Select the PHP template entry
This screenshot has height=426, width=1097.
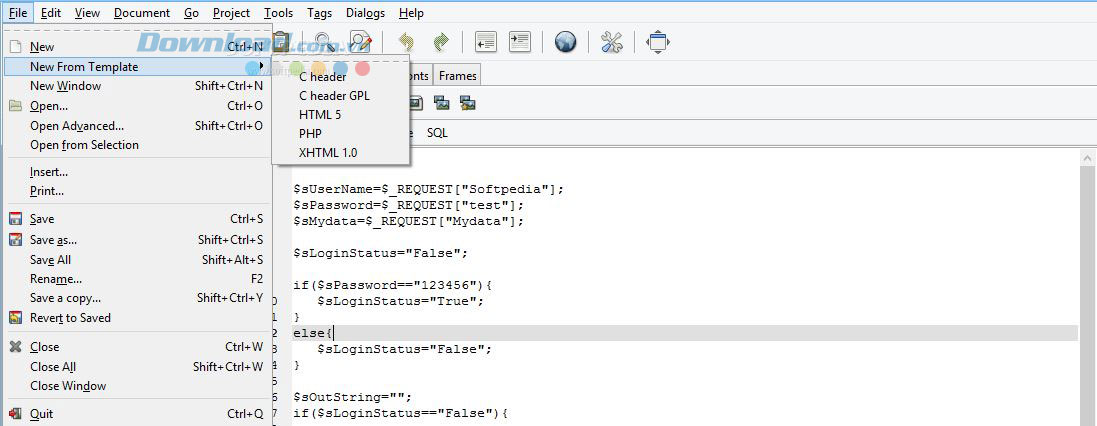coord(310,133)
